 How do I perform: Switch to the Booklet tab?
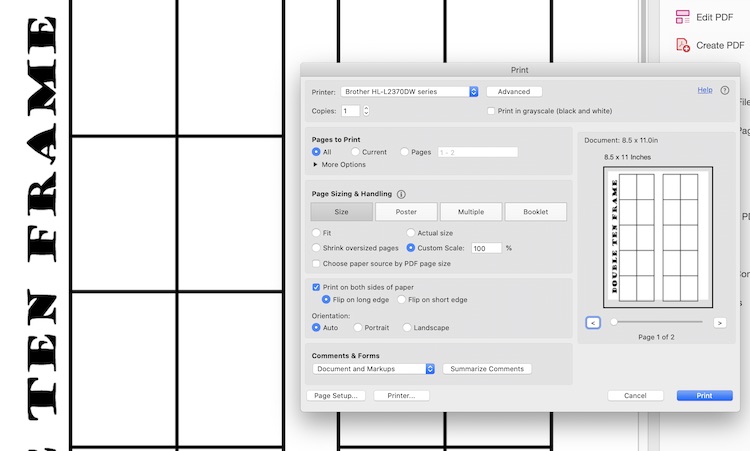coord(536,212)
